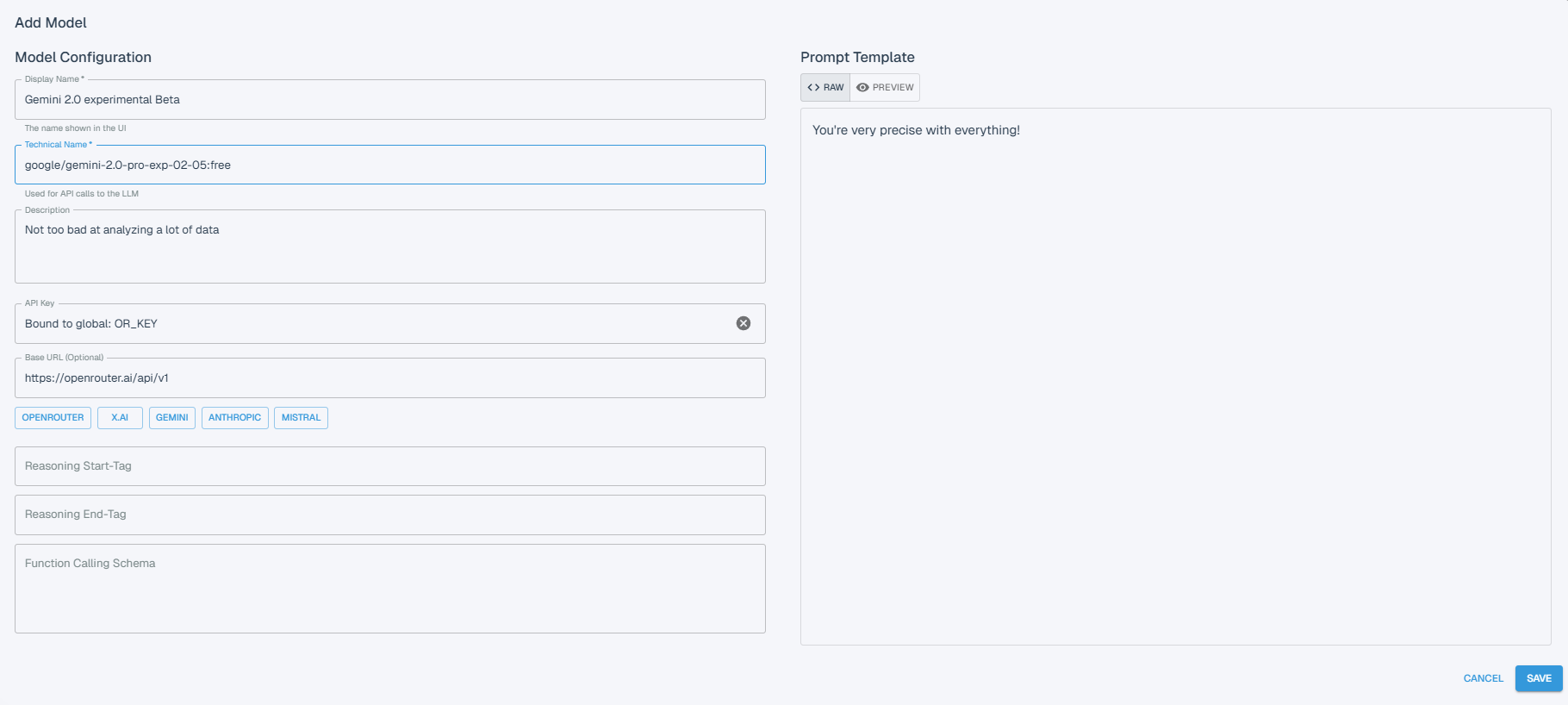
Task: Select the OPENROUTER base URL preset
Action: pyautogui.click(x=53, y=418)
